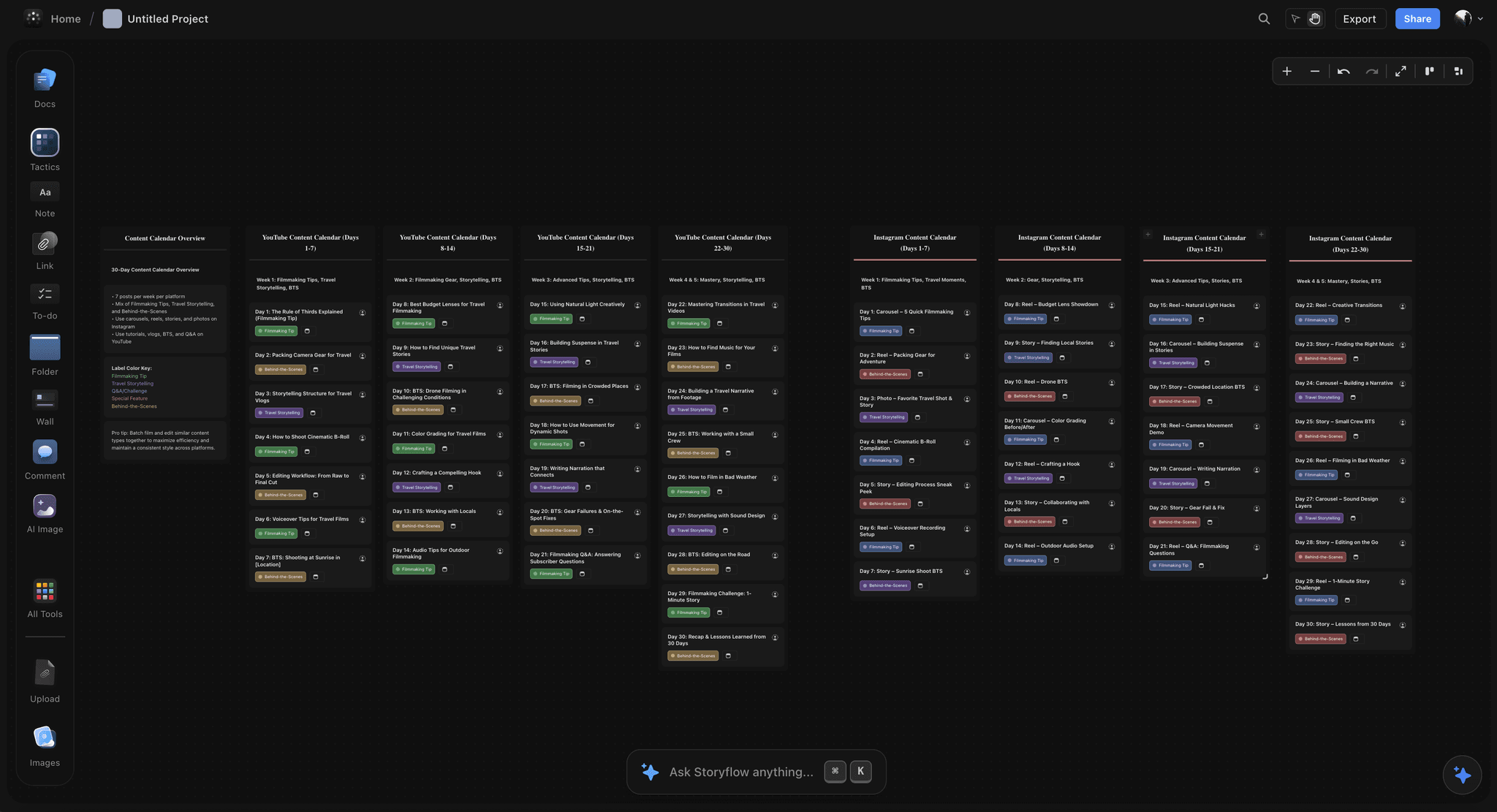Click the Ask Storyflow anything input

click(x=756, y=772)
